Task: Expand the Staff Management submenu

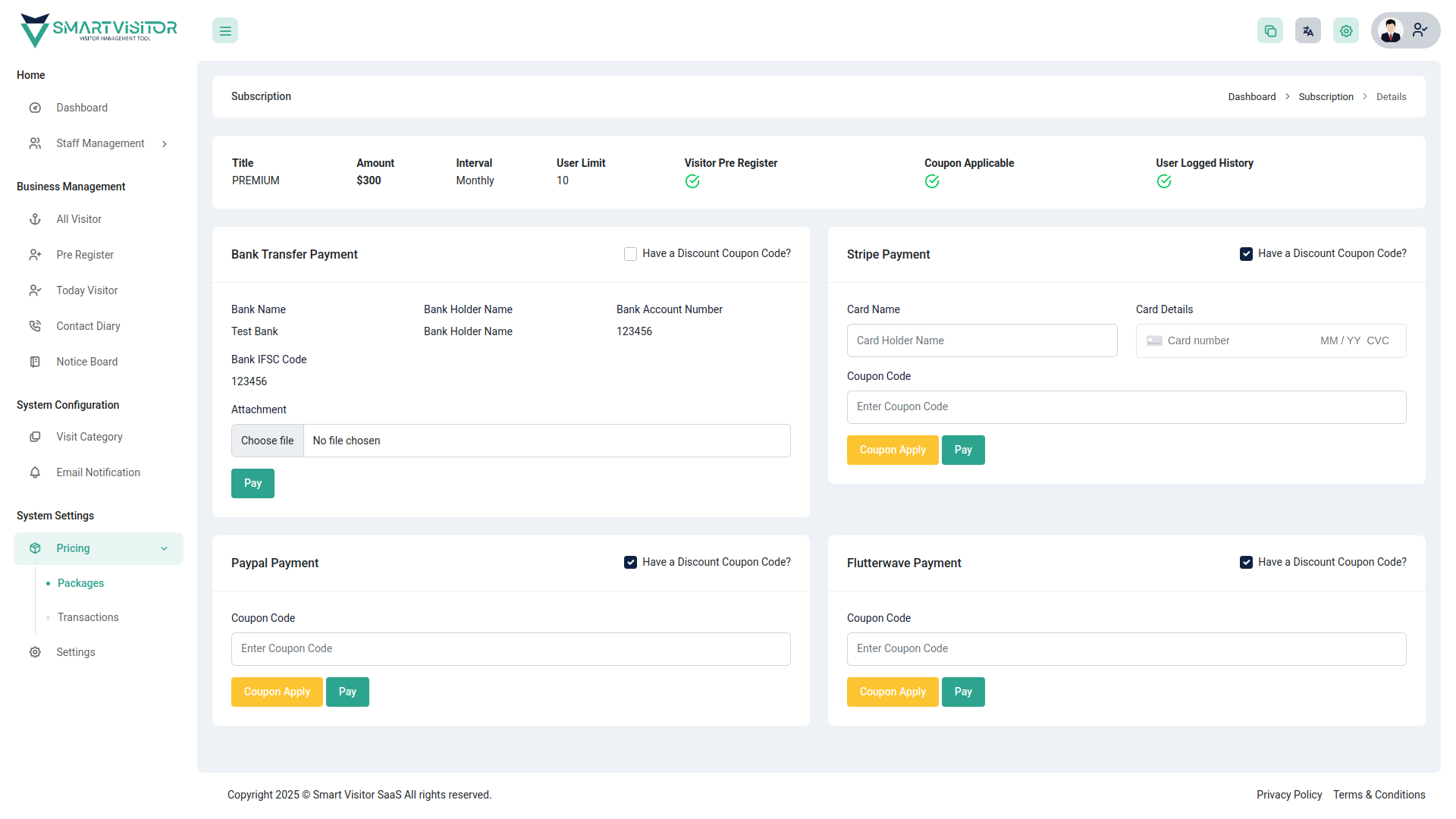Action: coord(165,143)
